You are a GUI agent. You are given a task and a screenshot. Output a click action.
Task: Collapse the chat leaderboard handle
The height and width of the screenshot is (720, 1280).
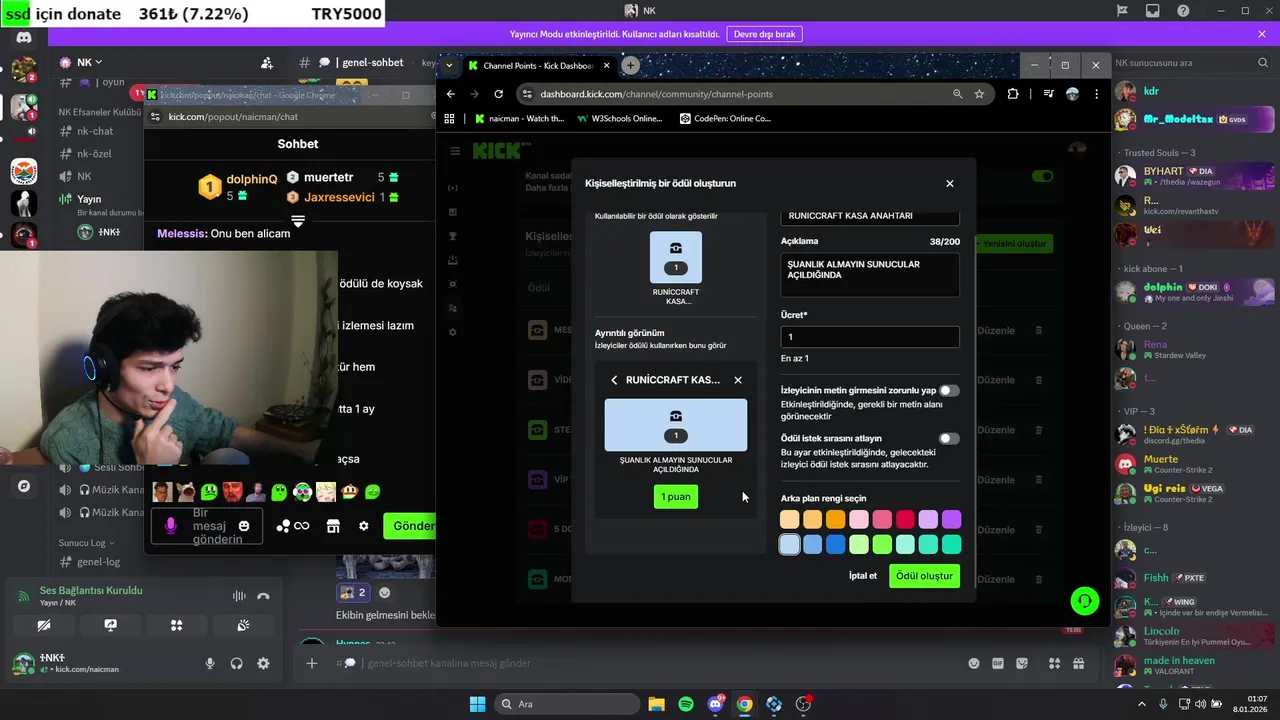(297, 219)
